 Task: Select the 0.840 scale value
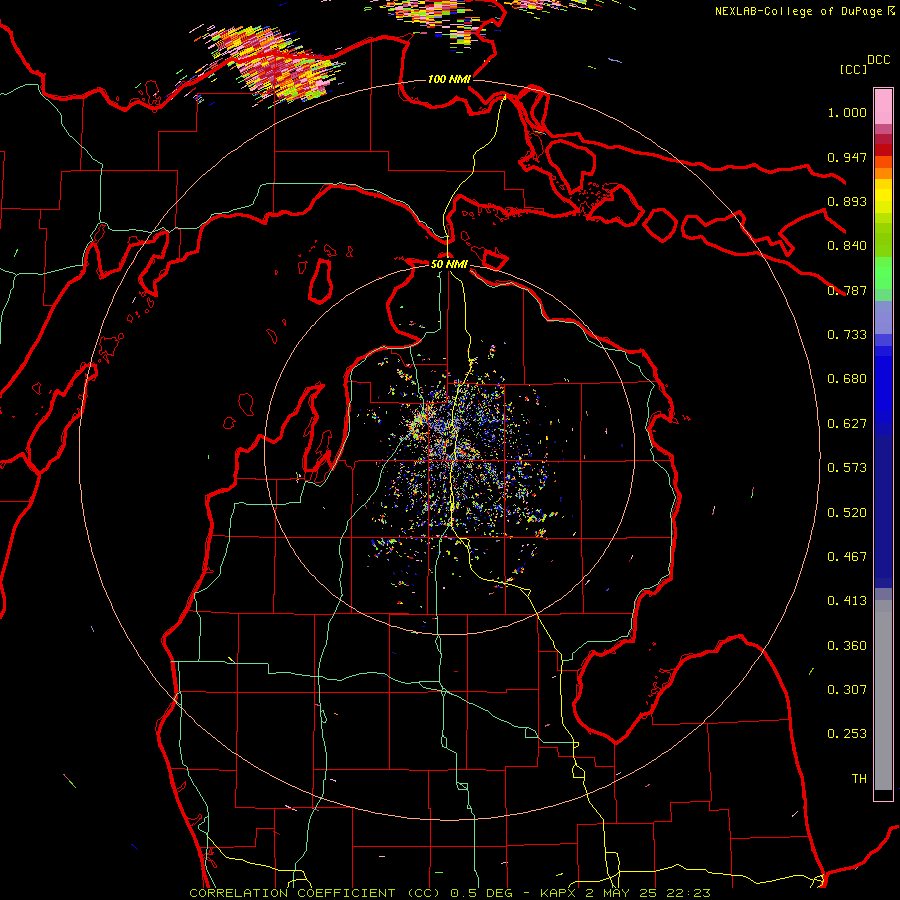coord(847,246)
